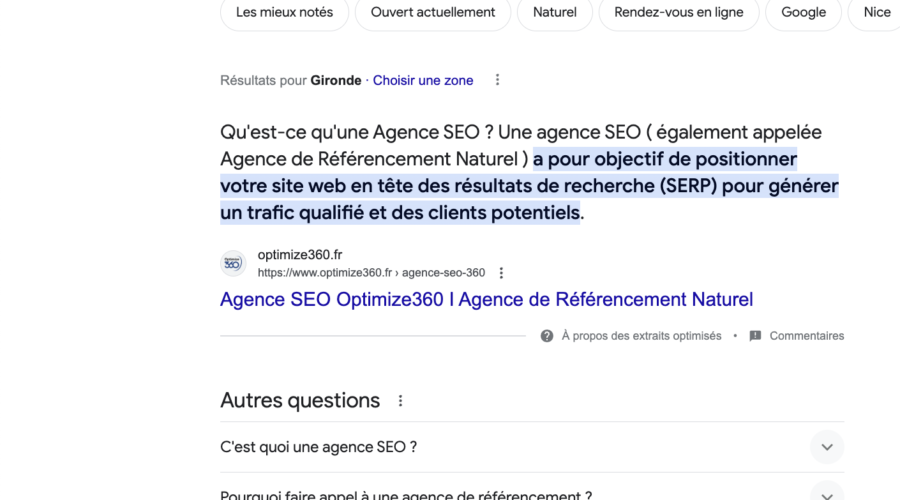Click "À propos des extraits optimisés" link
This screenshot has width=900, height=500.
click(641, 336)
